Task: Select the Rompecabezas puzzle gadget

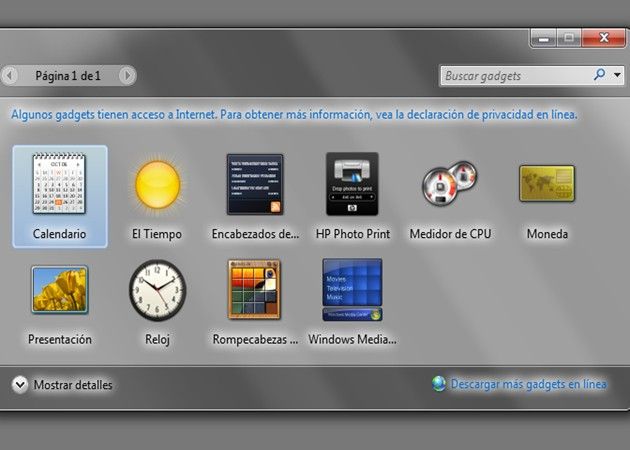Action: click(x=255, y=290)
